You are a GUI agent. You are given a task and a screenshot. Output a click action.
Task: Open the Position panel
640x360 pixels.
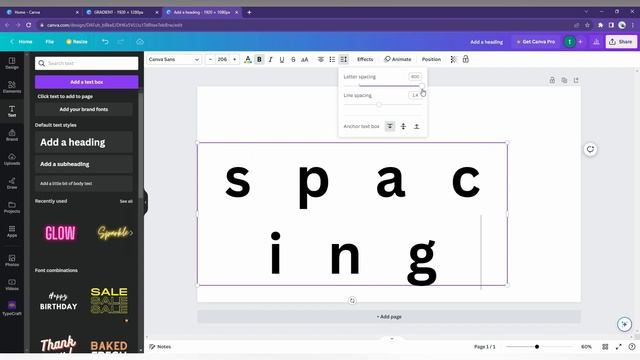coord(431,60)
